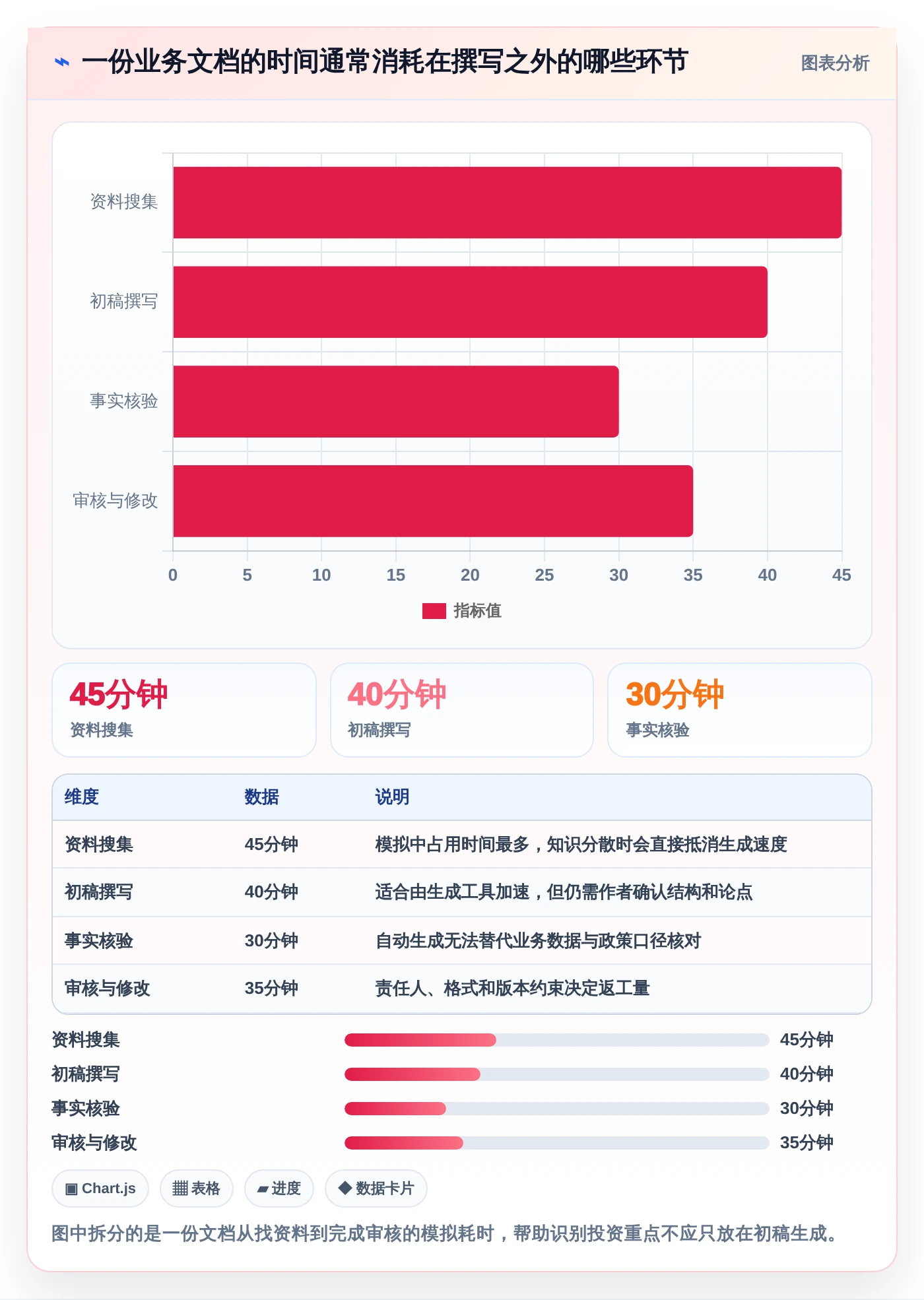Click the 审核与修改 bar in the chart
Viewport: 924px width, 1300px height.
click(433, 501)
